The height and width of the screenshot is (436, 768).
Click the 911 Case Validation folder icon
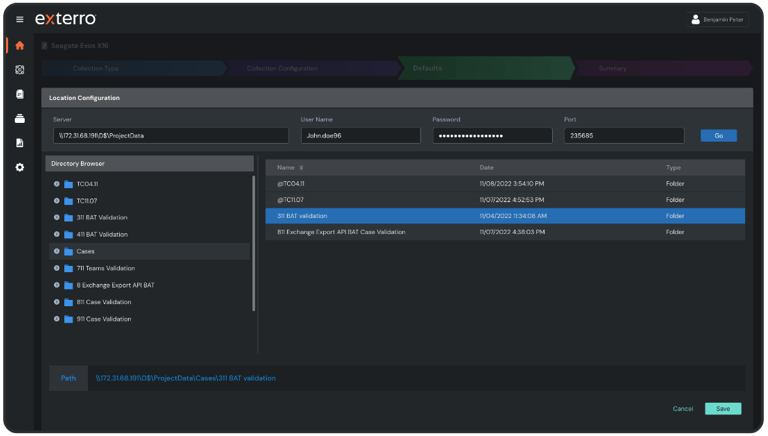point(69,319)
